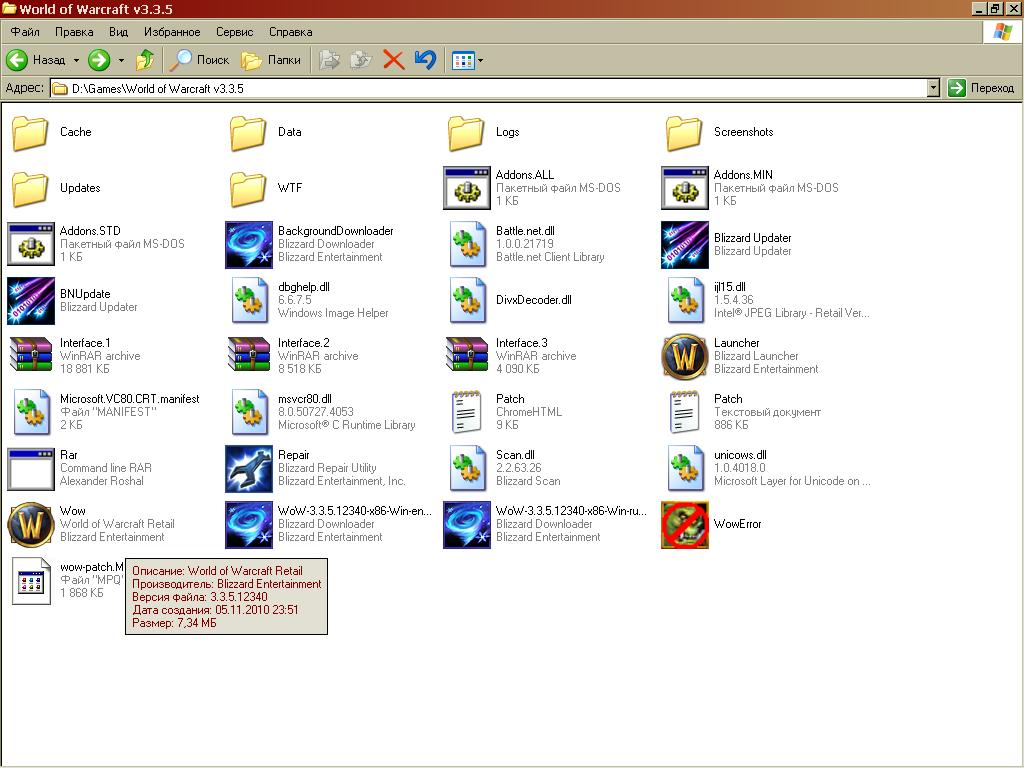Viewport: 1024px width, 768px height.
Task: Open the Forward history dropdown arrow
Action: (121, 60)
